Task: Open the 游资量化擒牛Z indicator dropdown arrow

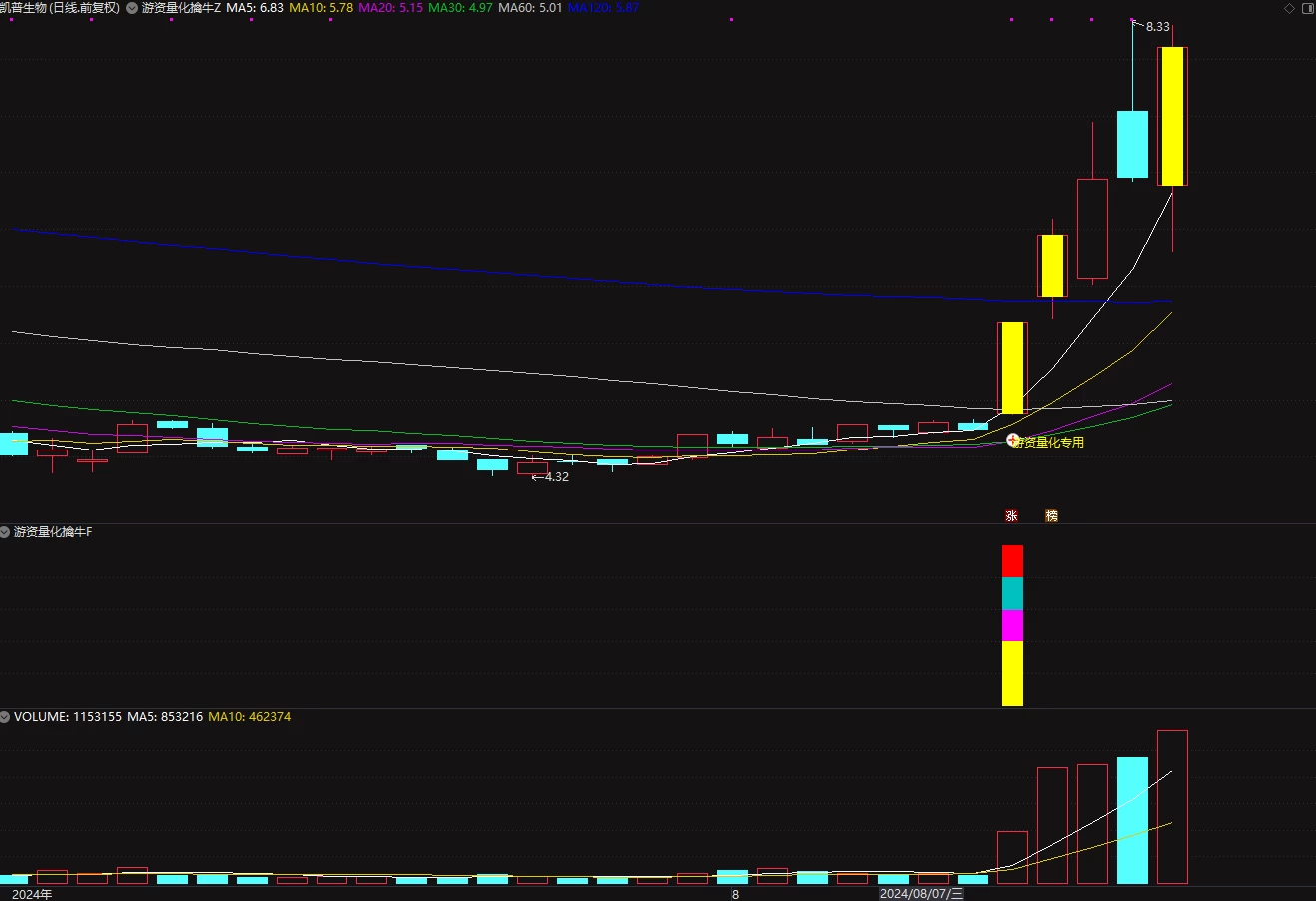Action: tap(132, 8)
